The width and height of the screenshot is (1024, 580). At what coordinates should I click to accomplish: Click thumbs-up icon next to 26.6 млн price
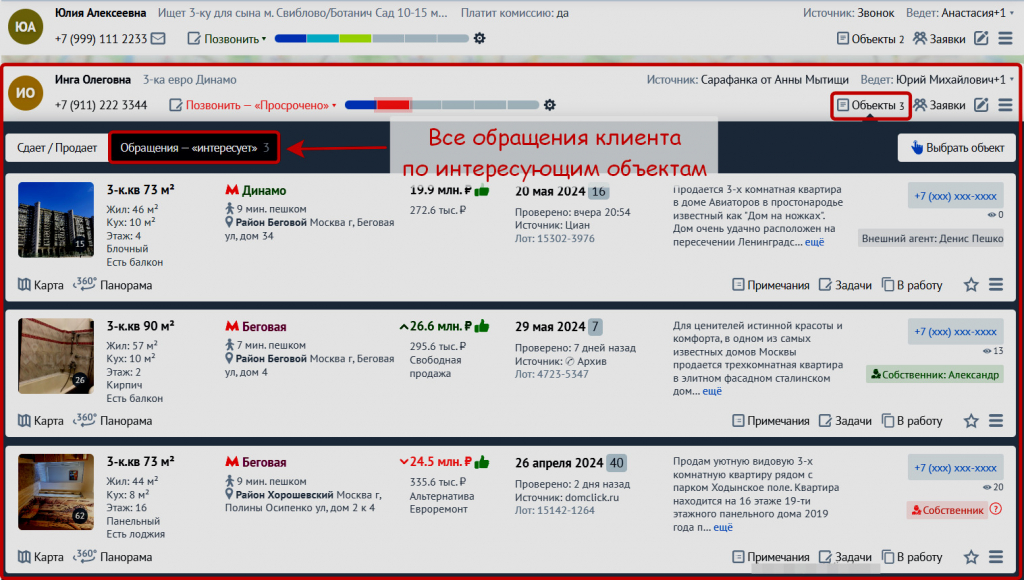click(x=482, y=326)
